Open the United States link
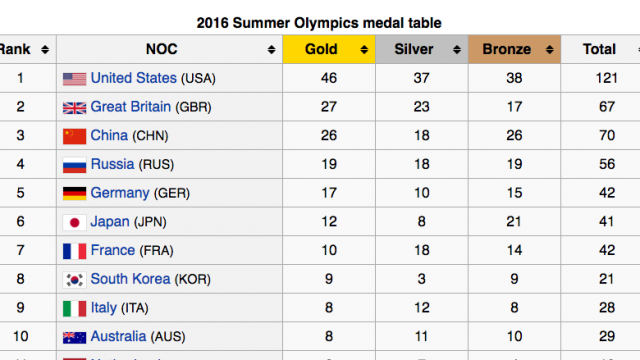 tap(133, 78)
